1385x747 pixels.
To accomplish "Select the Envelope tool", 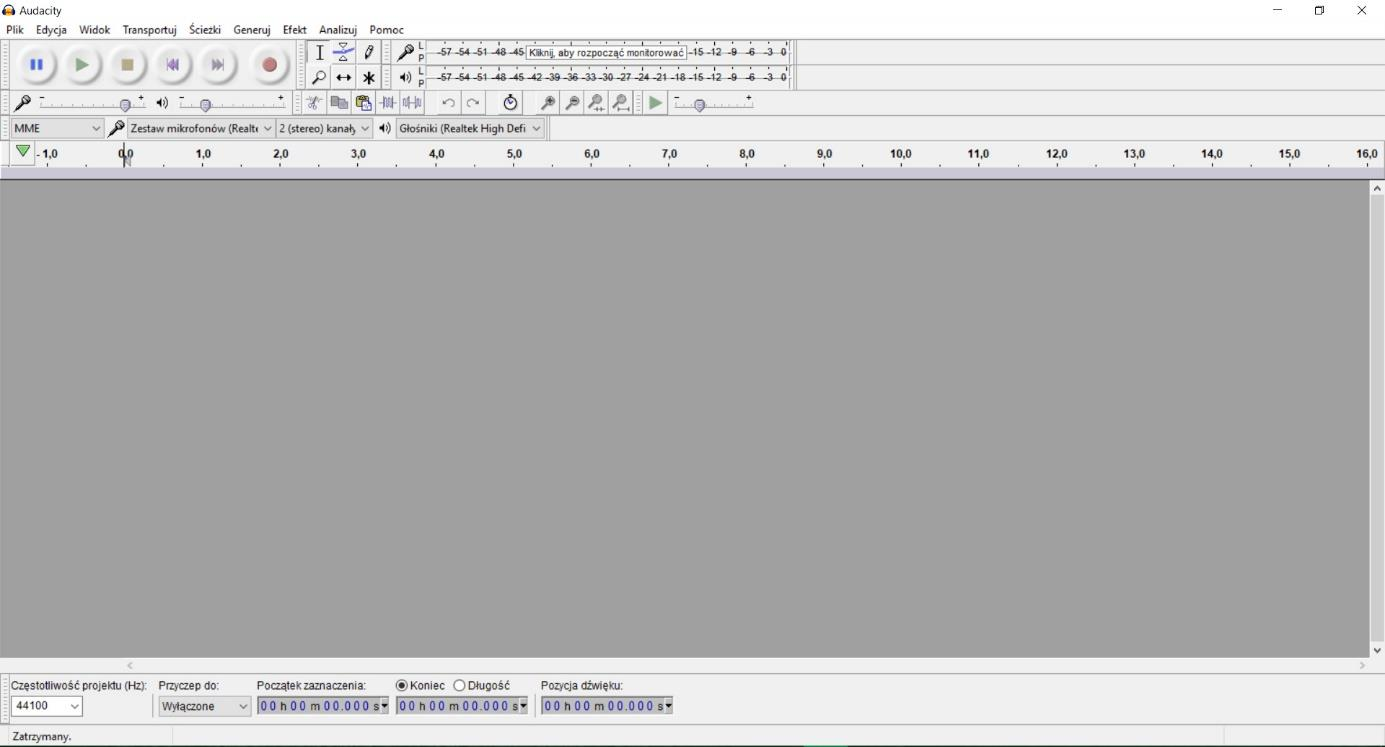I will pos(343,53).
